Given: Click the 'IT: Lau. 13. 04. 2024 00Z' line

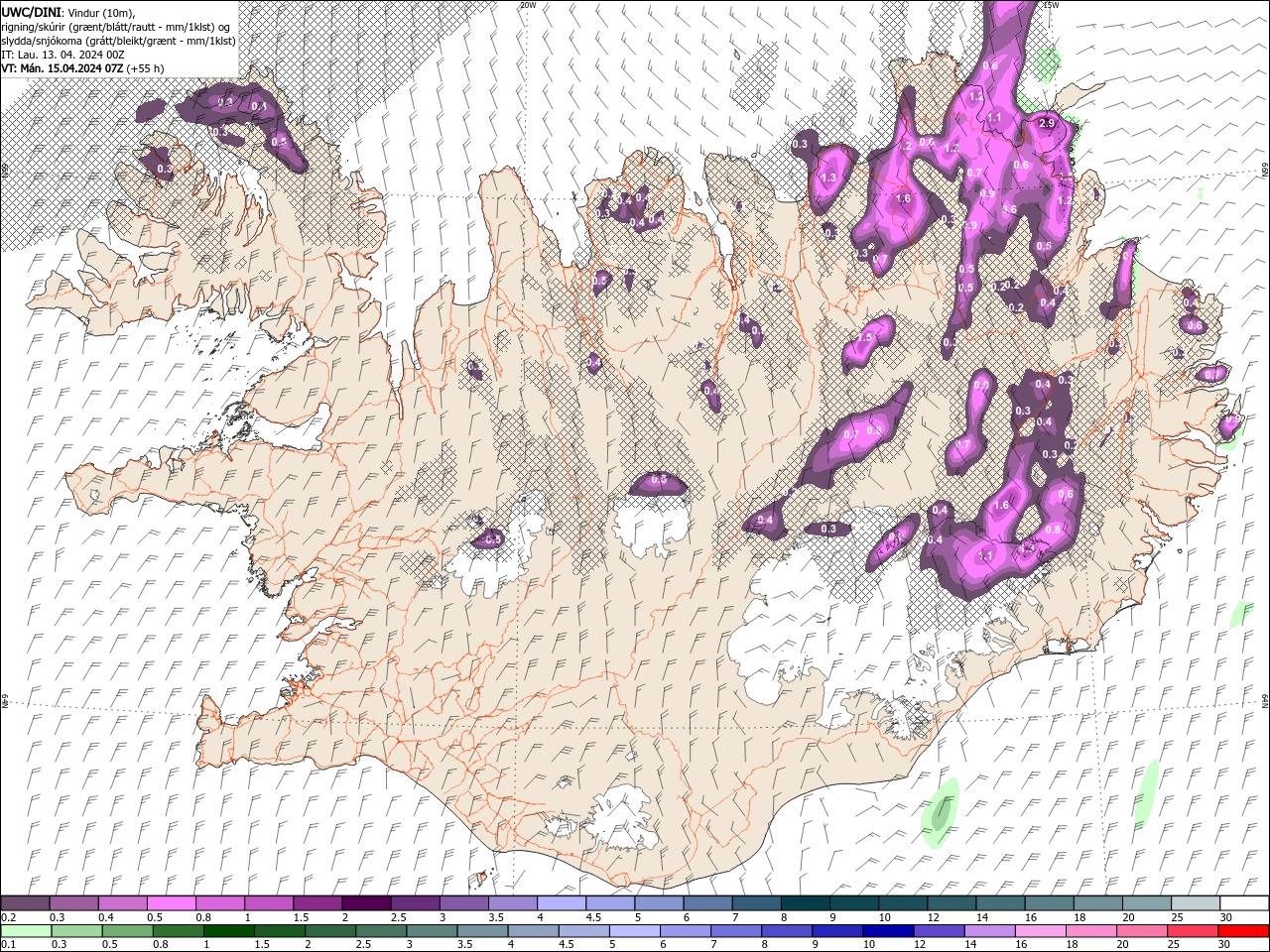Looking at the screenshot, I should pos(63,55).
